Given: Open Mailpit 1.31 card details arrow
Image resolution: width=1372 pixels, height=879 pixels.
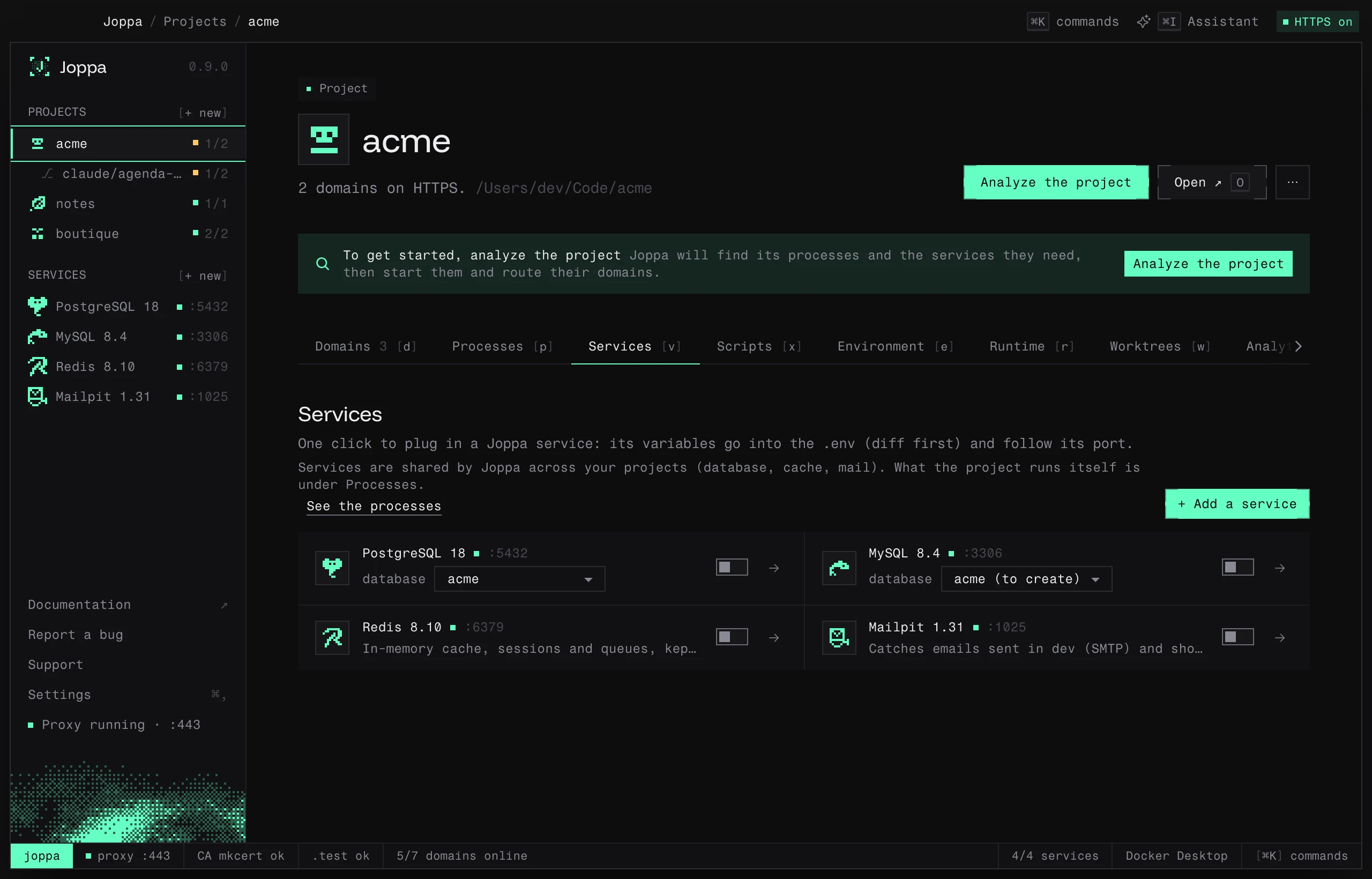Looking at the screenshot, I should coord(1280,638).
